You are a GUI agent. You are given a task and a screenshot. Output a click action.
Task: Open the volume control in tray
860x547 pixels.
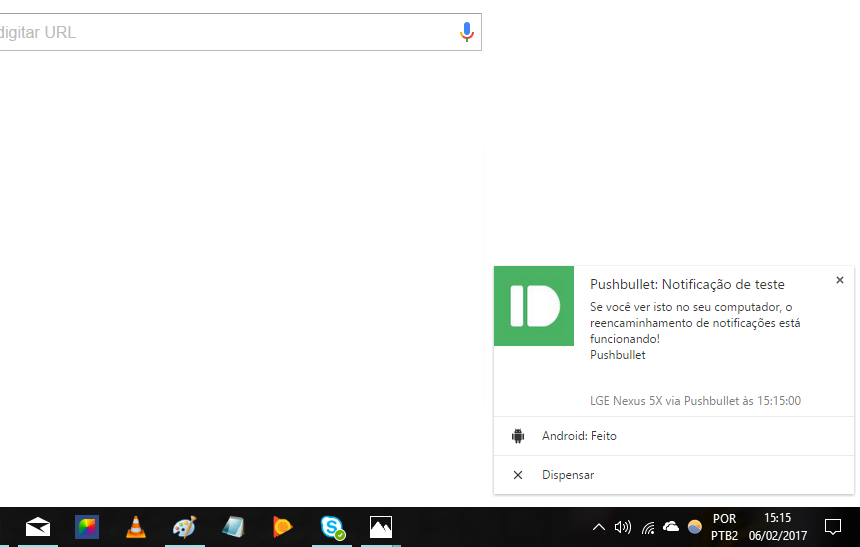623,527
